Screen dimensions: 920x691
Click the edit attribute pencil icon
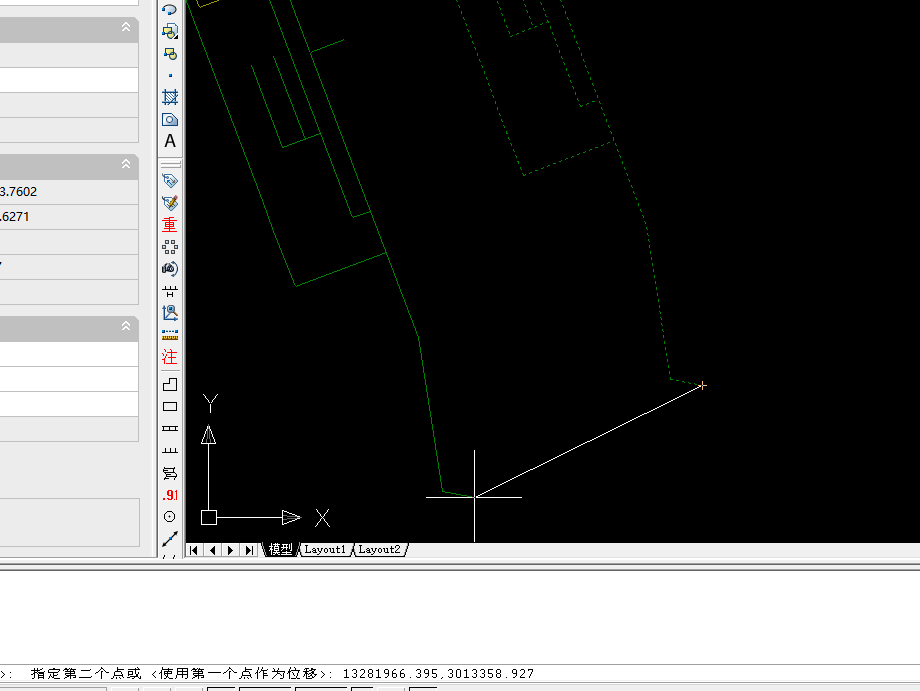tap(170, 203)
